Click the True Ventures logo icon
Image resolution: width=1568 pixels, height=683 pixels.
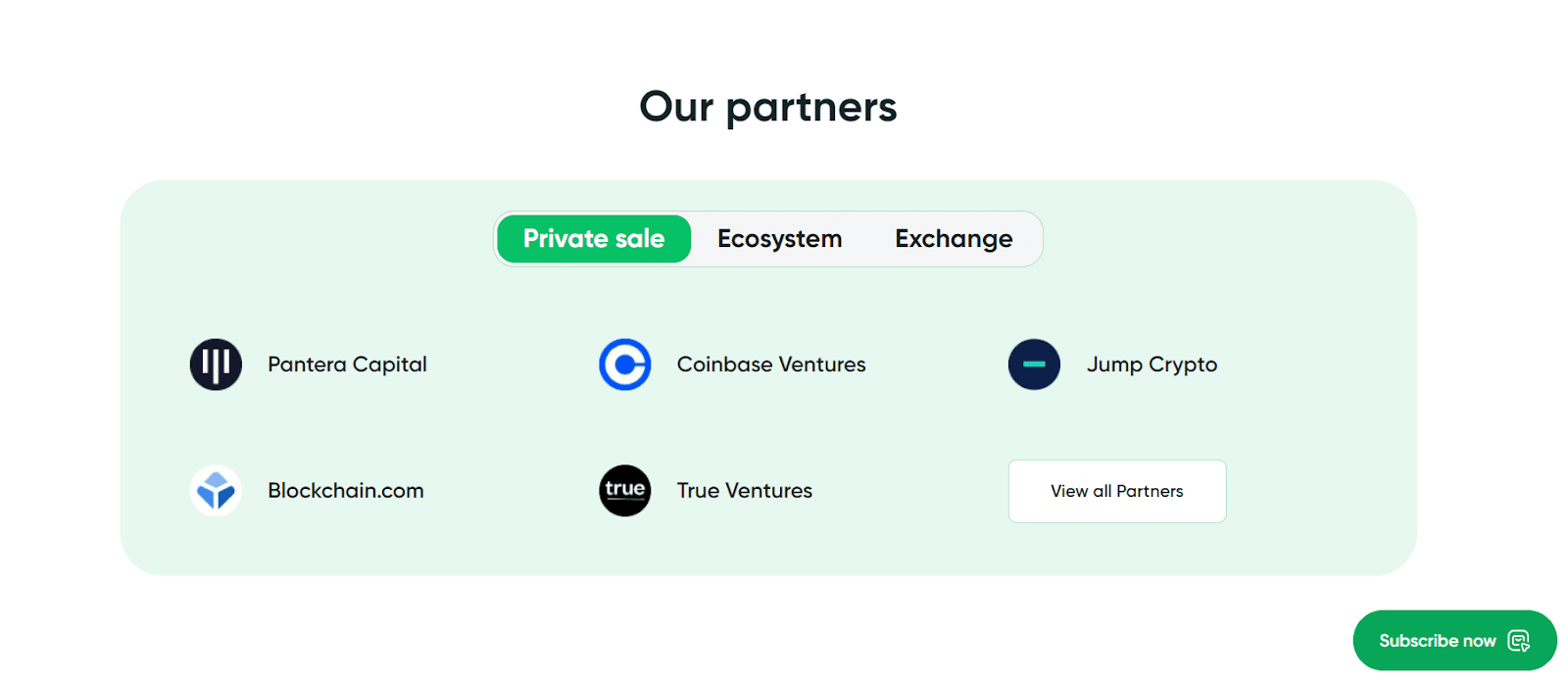pos(625,490)
